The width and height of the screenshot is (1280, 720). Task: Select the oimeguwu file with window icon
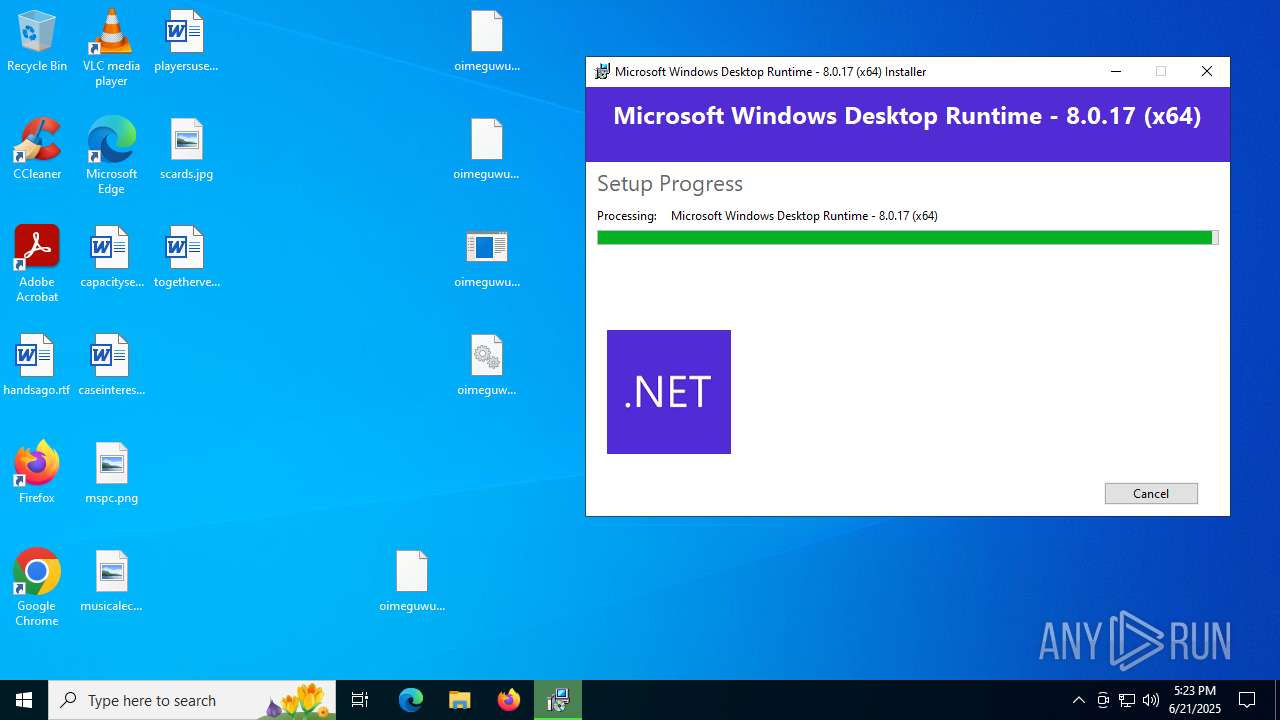pos(487,258)
